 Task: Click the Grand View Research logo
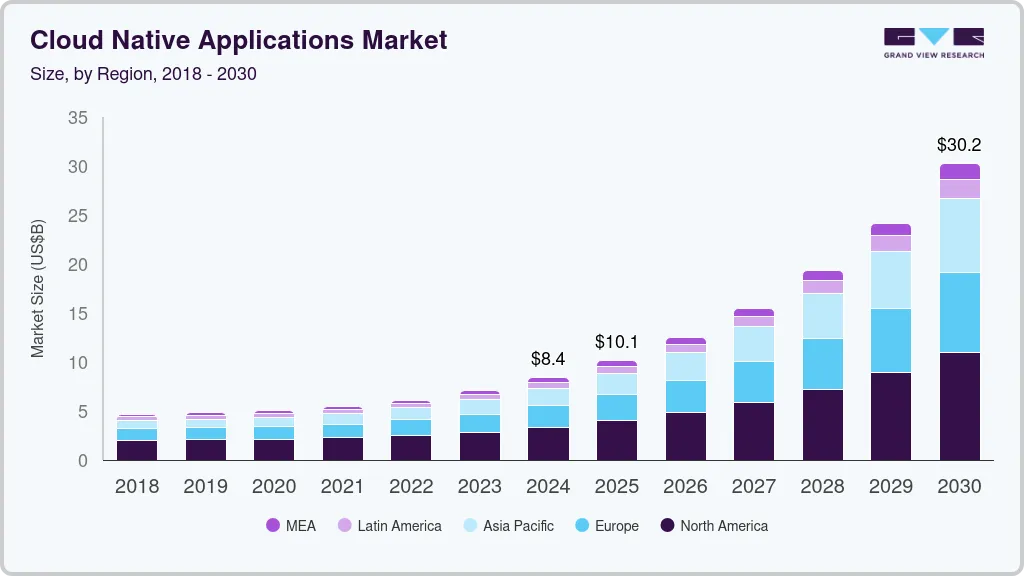pos(933,43)
